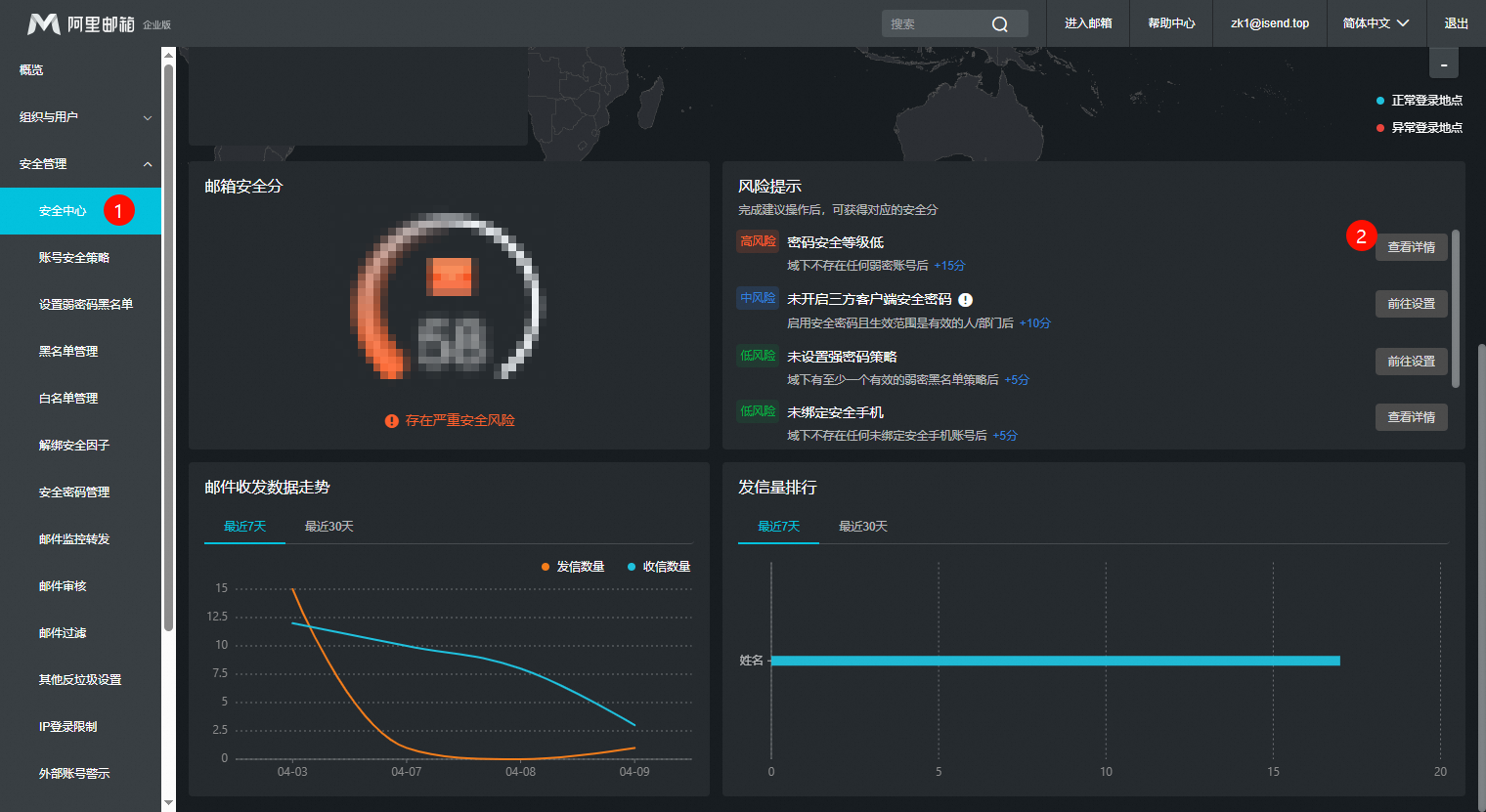The width and height of the screenshot is (1486, 812).
Task: Click sidebar scroll-down arrow
Action: point(168,802)
